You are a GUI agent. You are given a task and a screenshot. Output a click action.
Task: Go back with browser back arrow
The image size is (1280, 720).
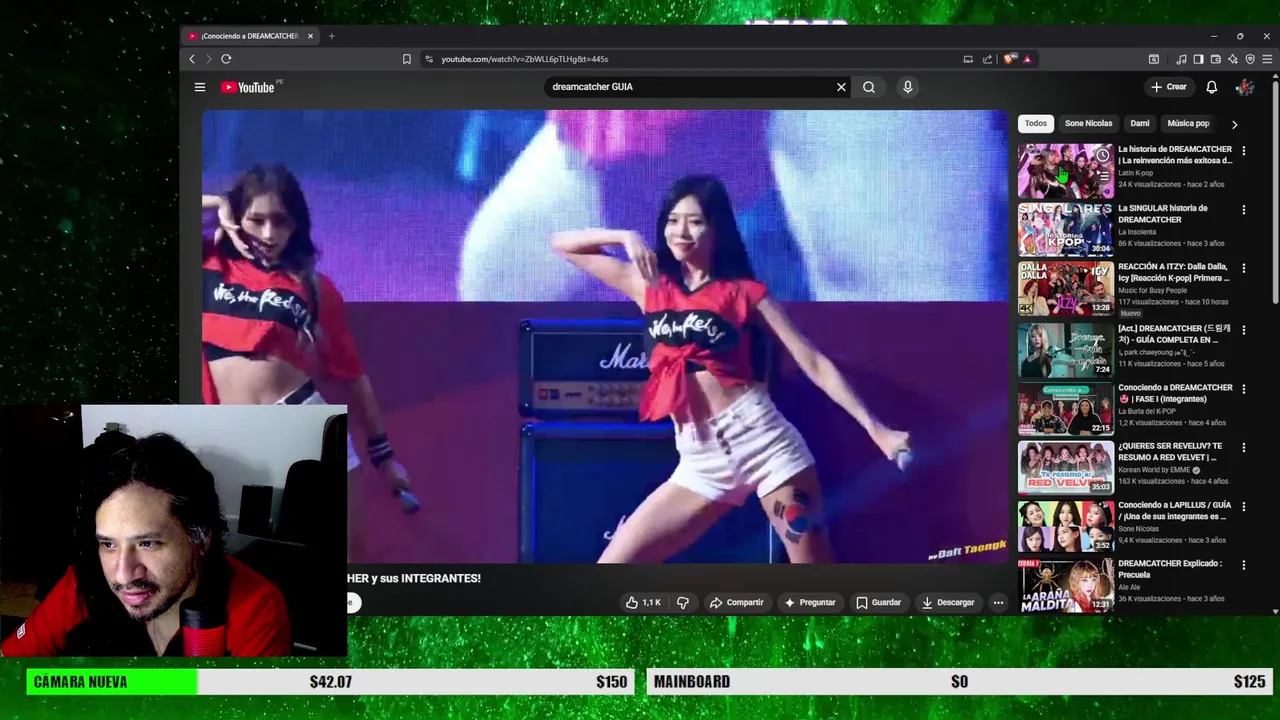tap(192, 59)
